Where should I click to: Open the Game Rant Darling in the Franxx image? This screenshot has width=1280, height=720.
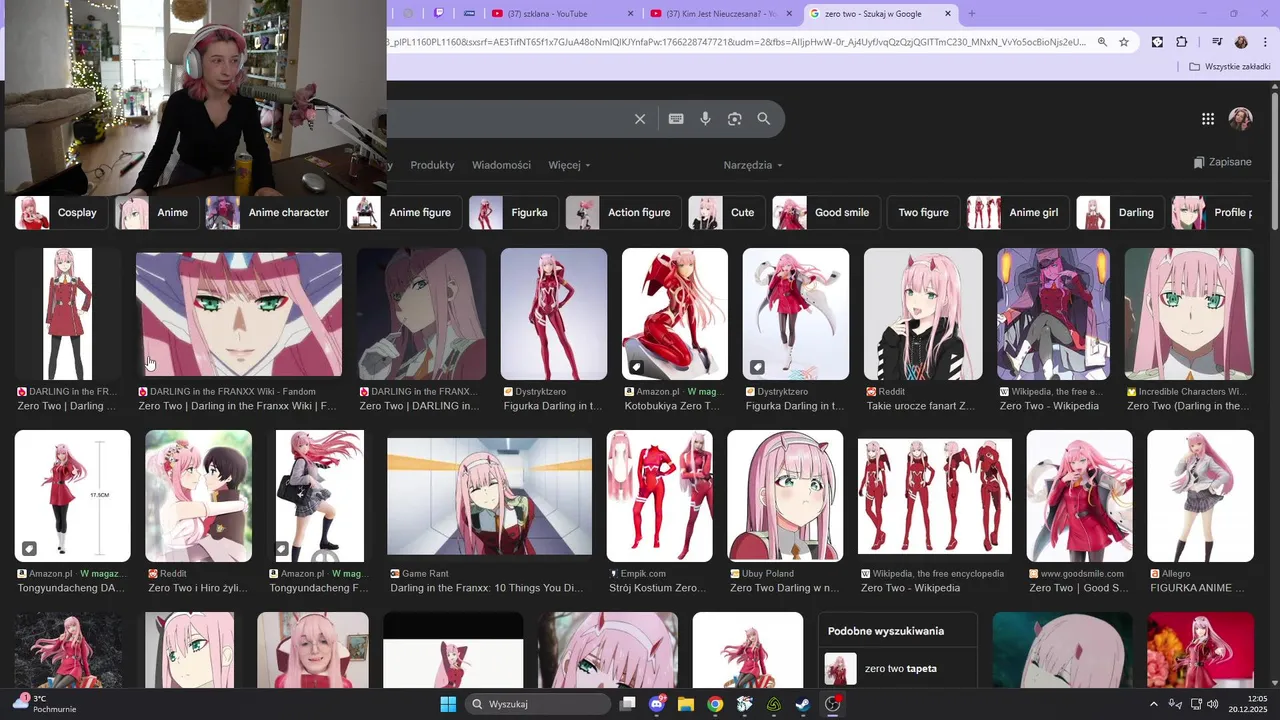[x=490, y=496]
